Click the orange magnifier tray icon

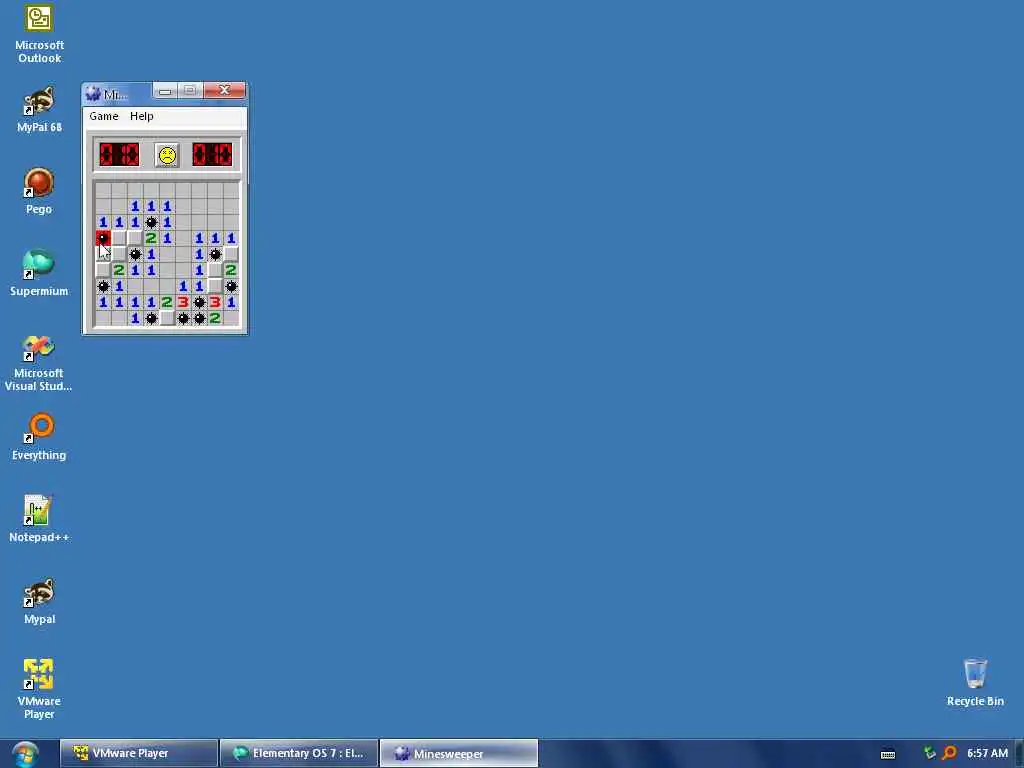point(950,754)
